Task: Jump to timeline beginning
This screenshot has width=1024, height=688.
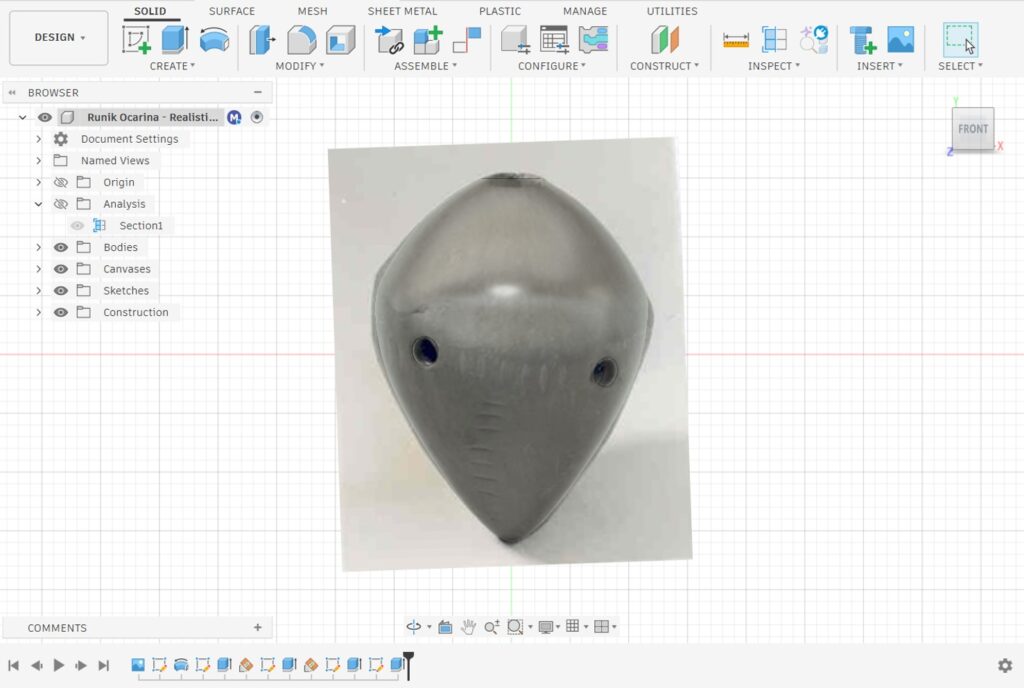Action: pyautogui.click(x=13, y=665)
